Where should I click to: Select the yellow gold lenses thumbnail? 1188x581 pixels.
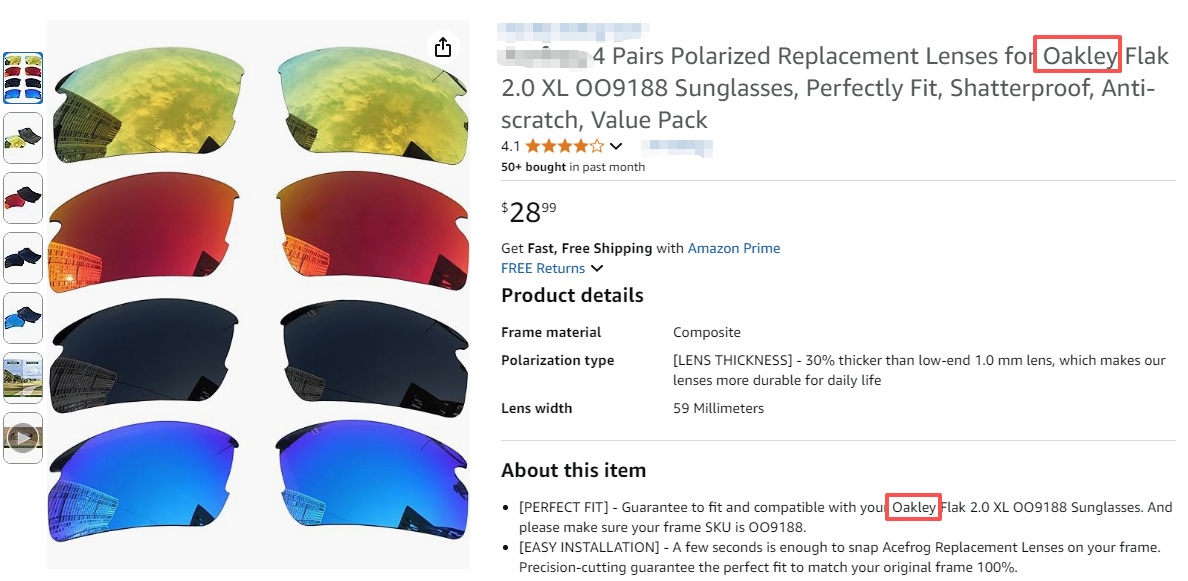click(x=23, y=137)
